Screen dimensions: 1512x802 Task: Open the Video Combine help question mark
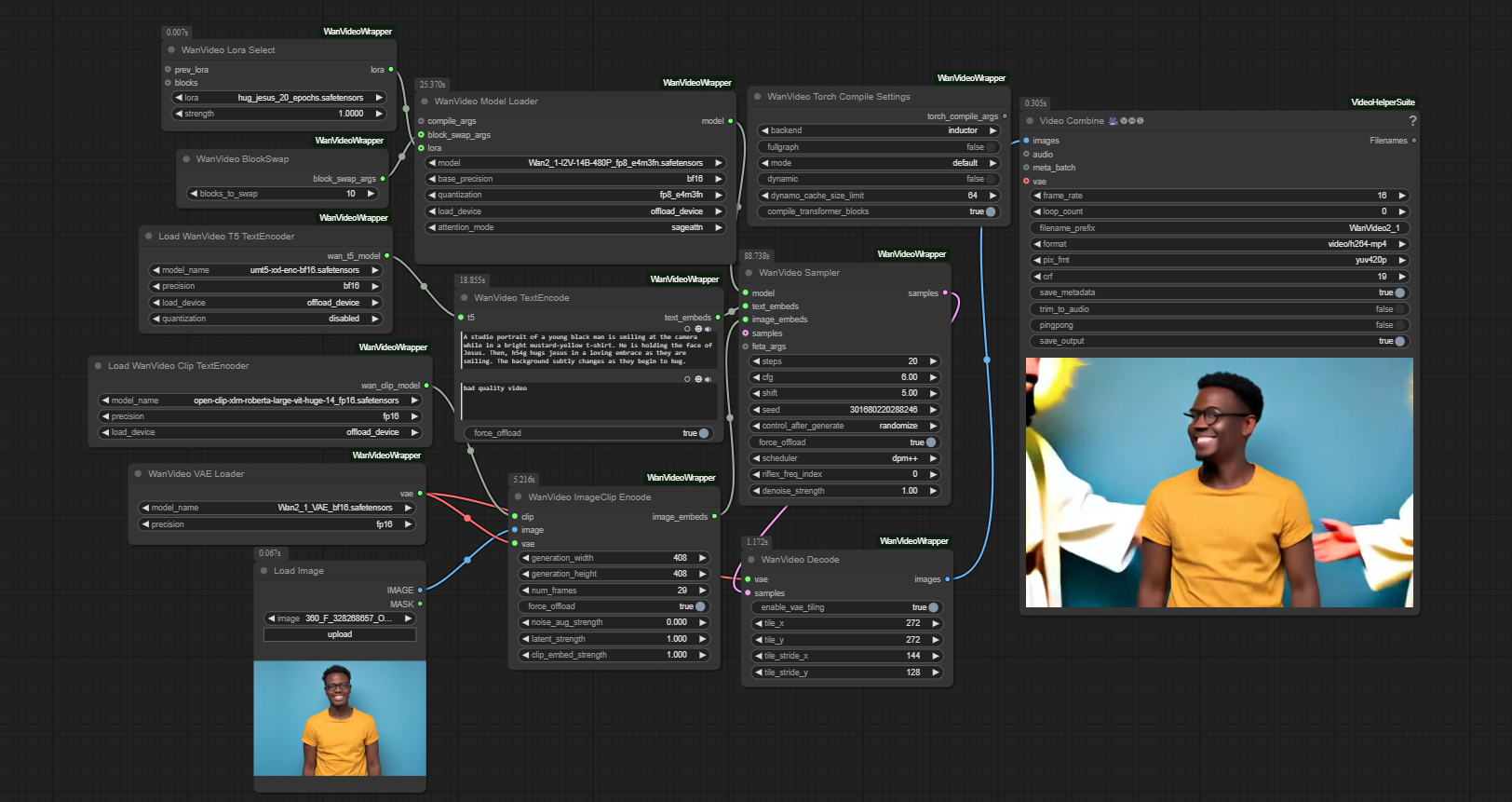coord(1412,121)
